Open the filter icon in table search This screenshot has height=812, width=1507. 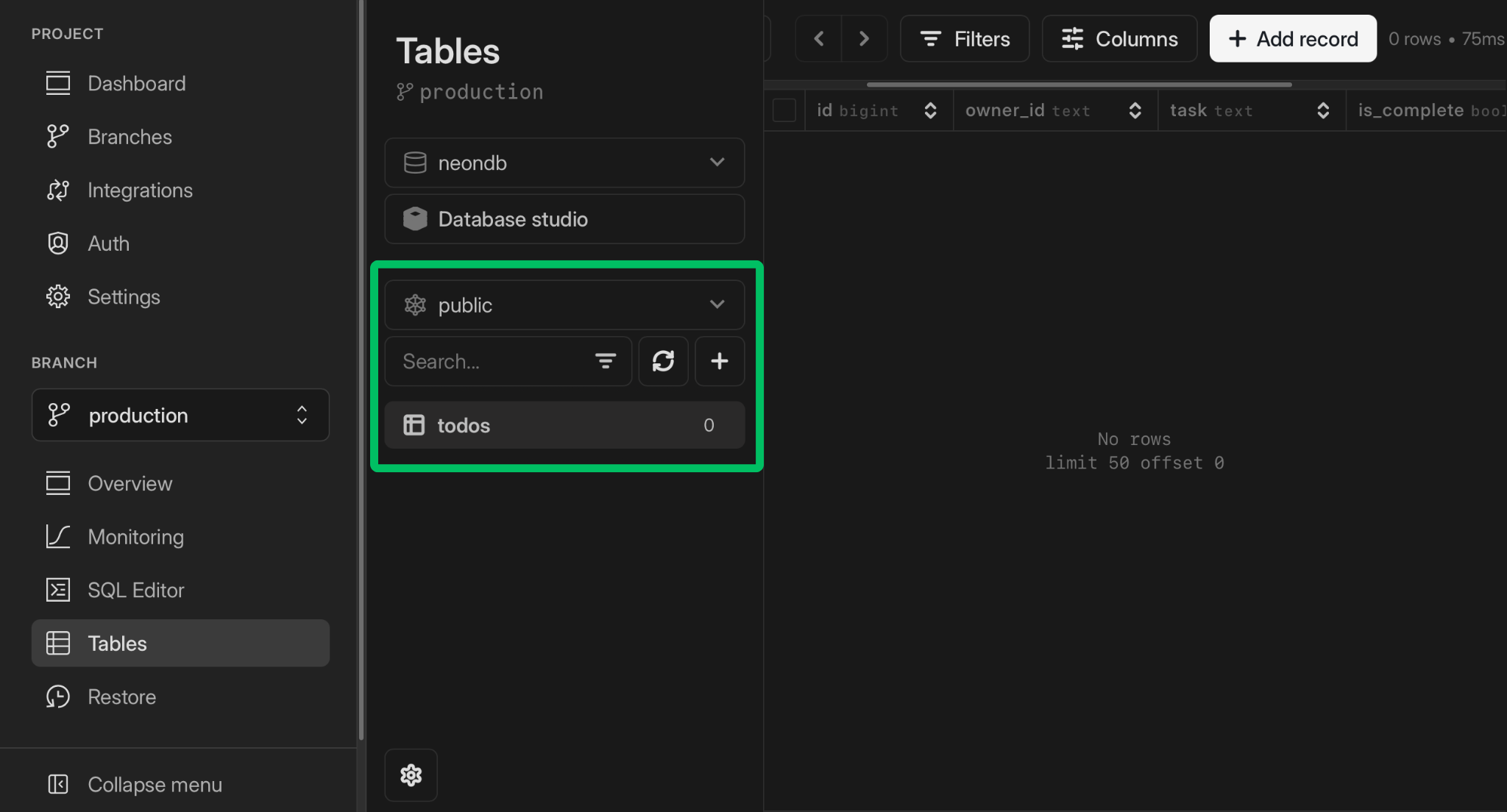[605, 361]
